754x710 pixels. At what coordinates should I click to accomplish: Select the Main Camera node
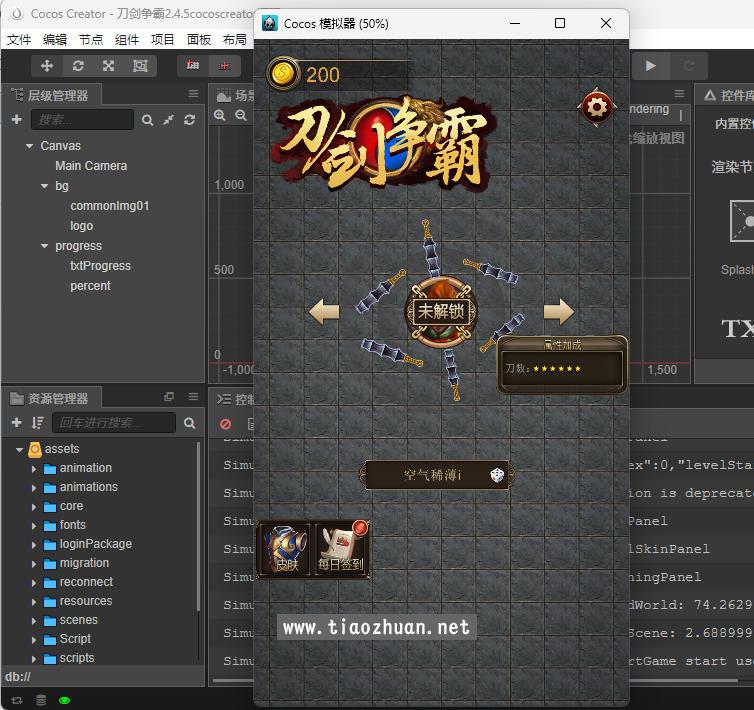pos(91,166)
